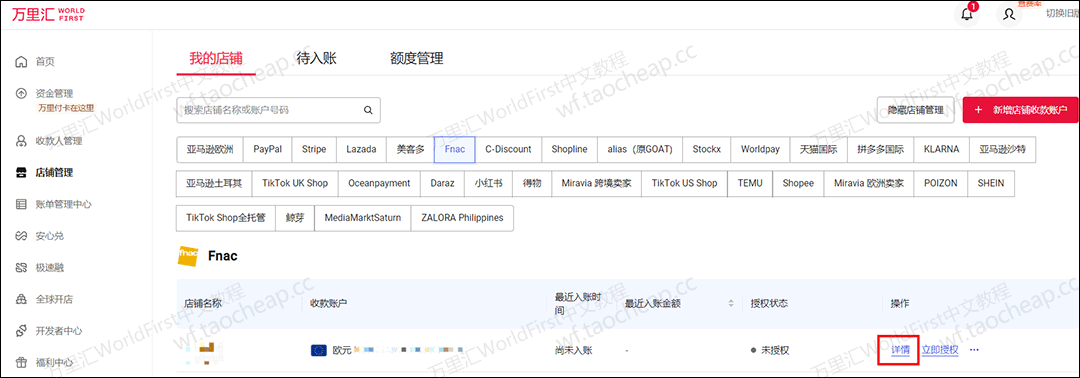Viewport: 1080px width, 378px height.
Task: Filter by Lazada platform
Action: point(362,149)
